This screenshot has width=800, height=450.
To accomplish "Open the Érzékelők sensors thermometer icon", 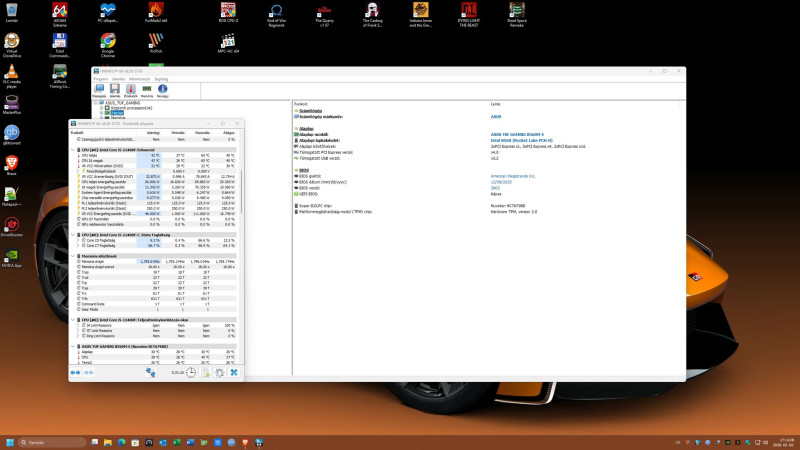I will pos(131,89).
